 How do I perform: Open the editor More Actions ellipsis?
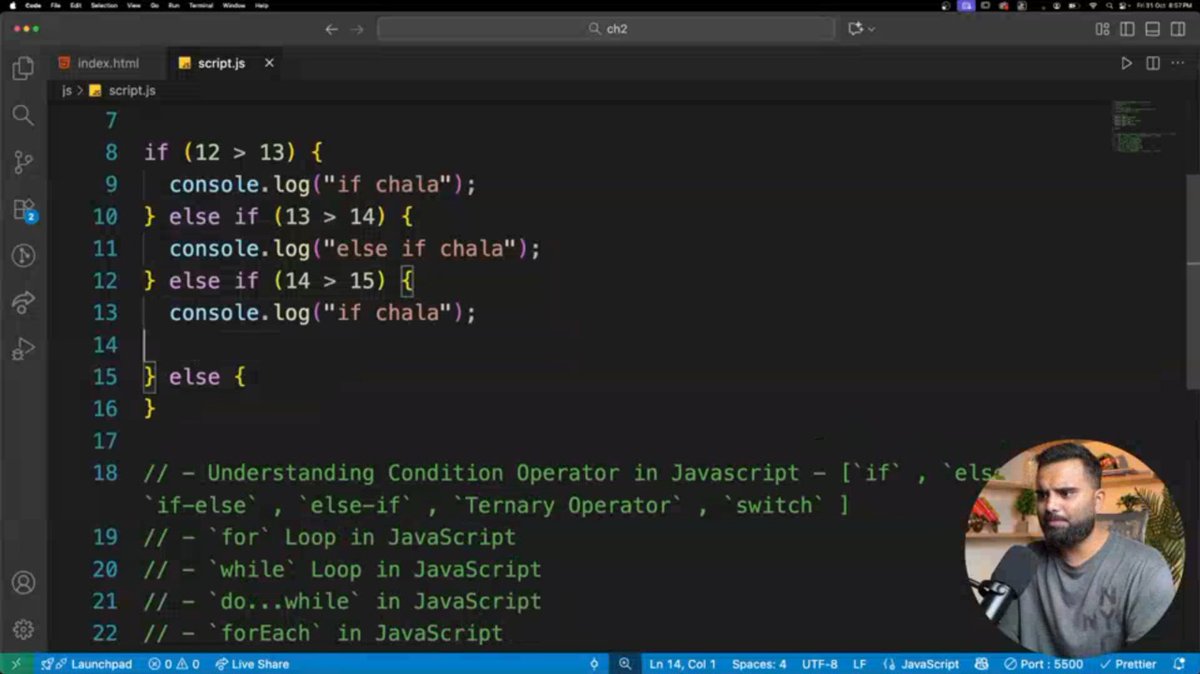(1177, 63)
